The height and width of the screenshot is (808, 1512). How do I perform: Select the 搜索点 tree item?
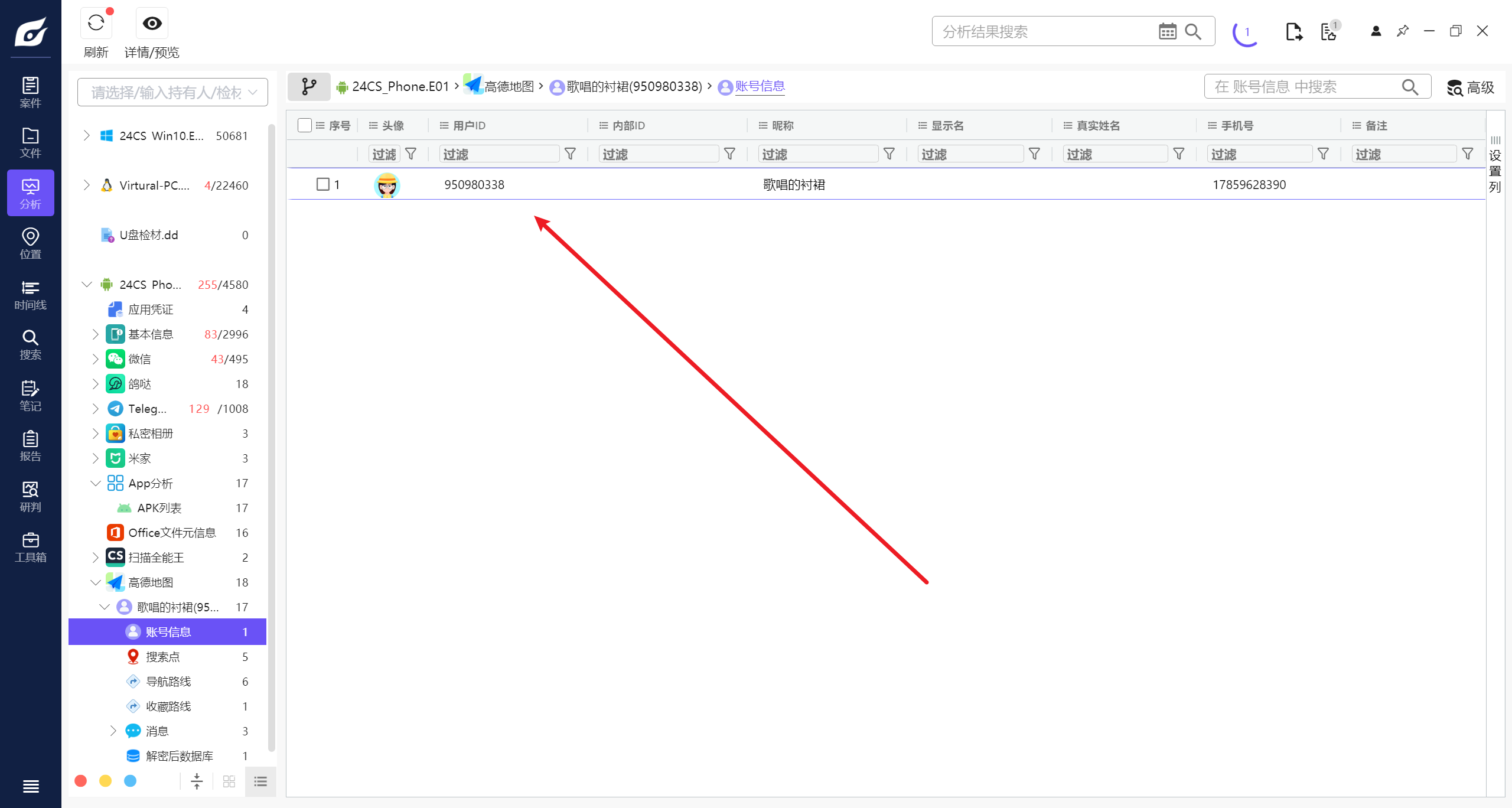tap(163, 657)
